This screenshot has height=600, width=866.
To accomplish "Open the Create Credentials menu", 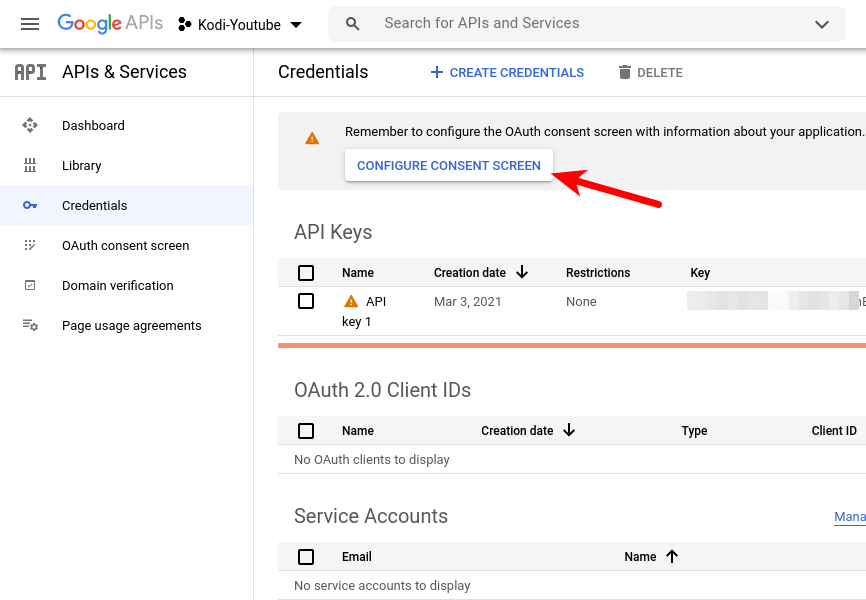I will pyautogui.click(x=507, y=73).
